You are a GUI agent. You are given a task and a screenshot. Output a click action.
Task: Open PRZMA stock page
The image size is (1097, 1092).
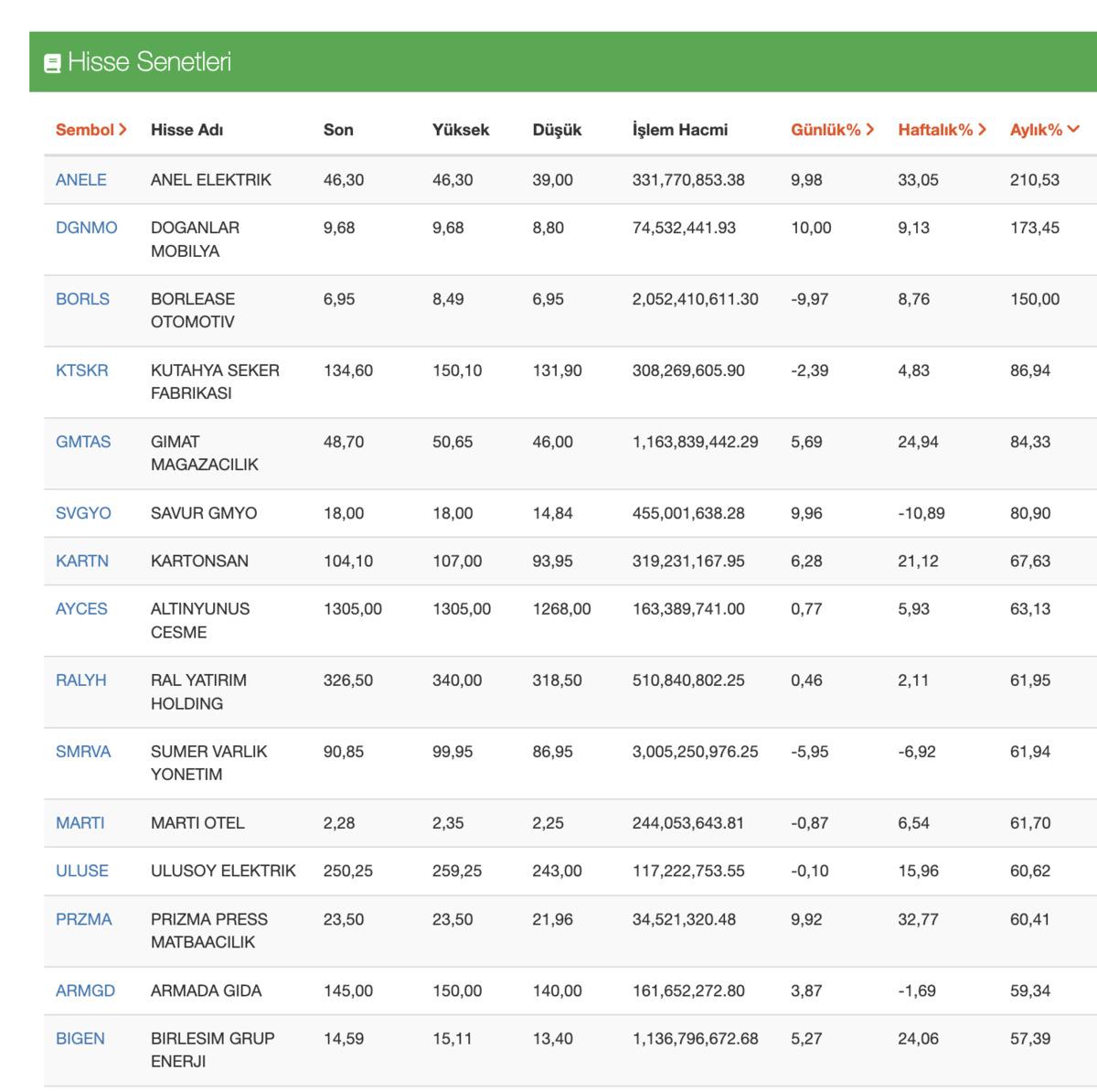tap(83, 919)
